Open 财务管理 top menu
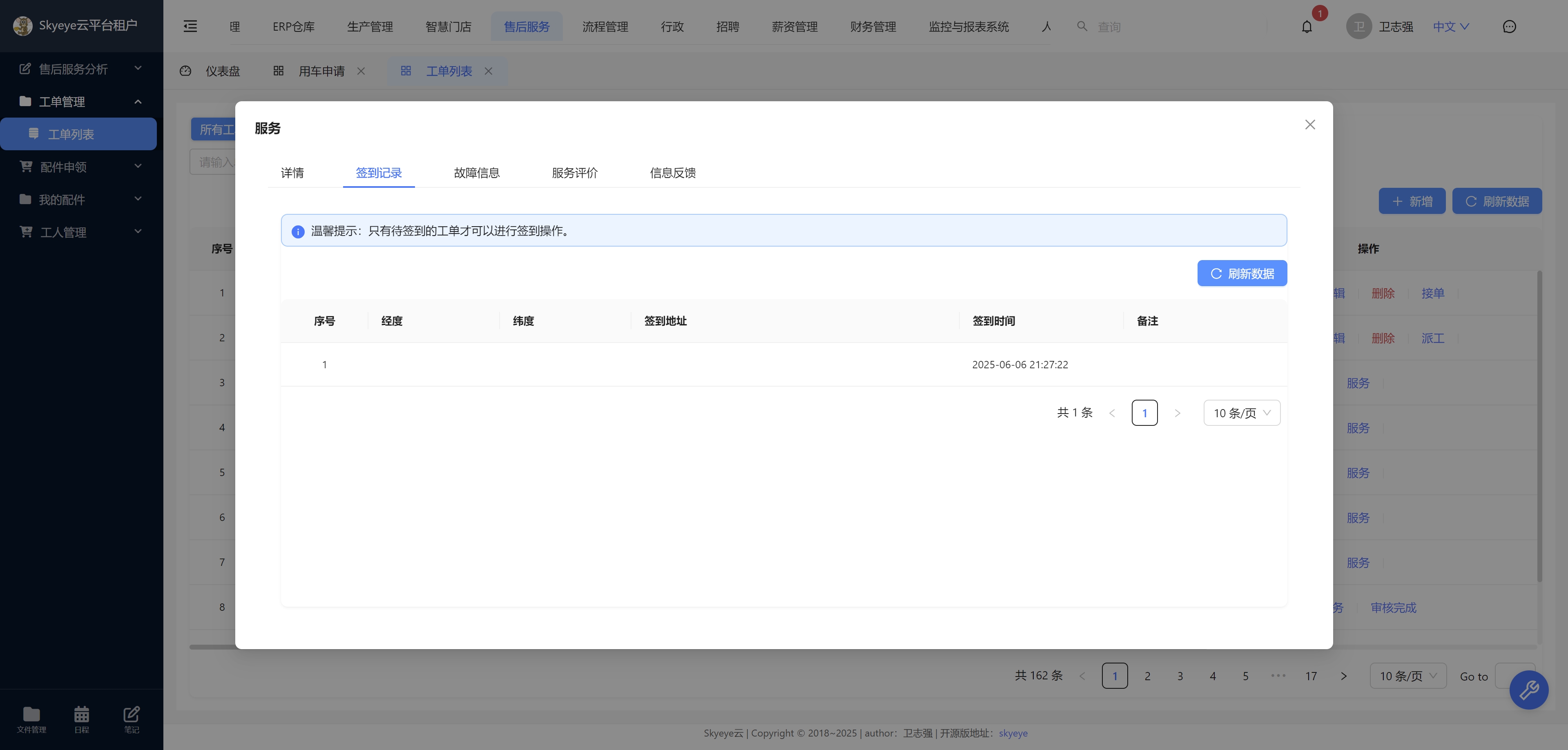The width and height of the screenshot is (1568, 750). [x=873, y=27]
